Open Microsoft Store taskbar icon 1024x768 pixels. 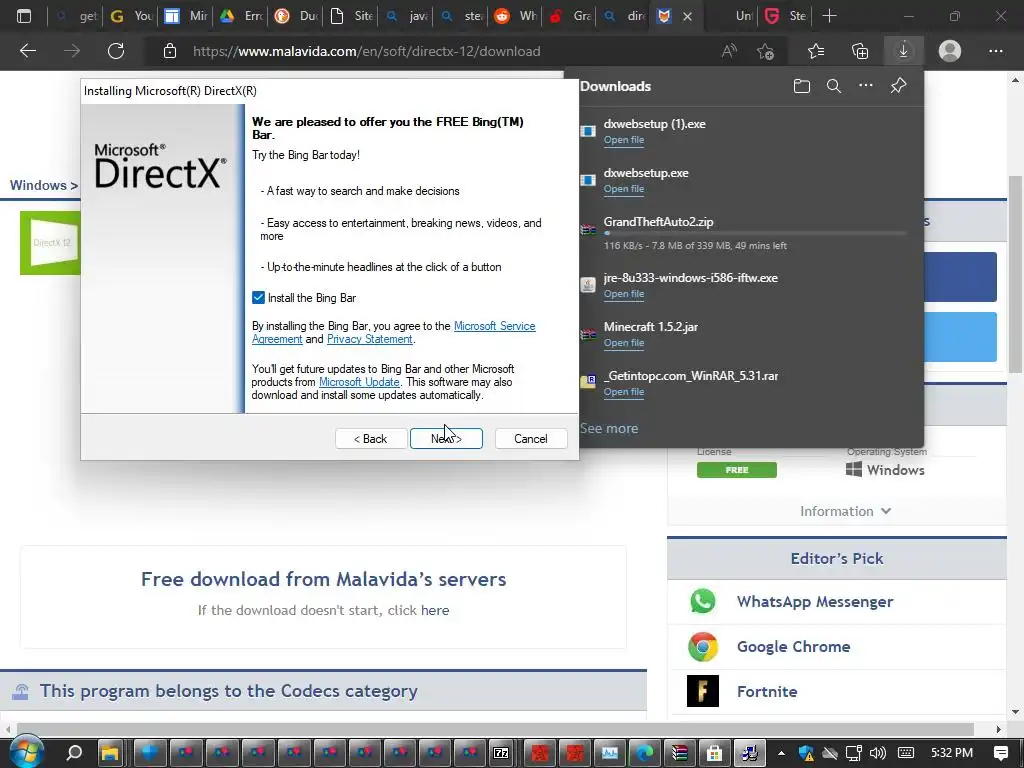click(x=714, y=753)
